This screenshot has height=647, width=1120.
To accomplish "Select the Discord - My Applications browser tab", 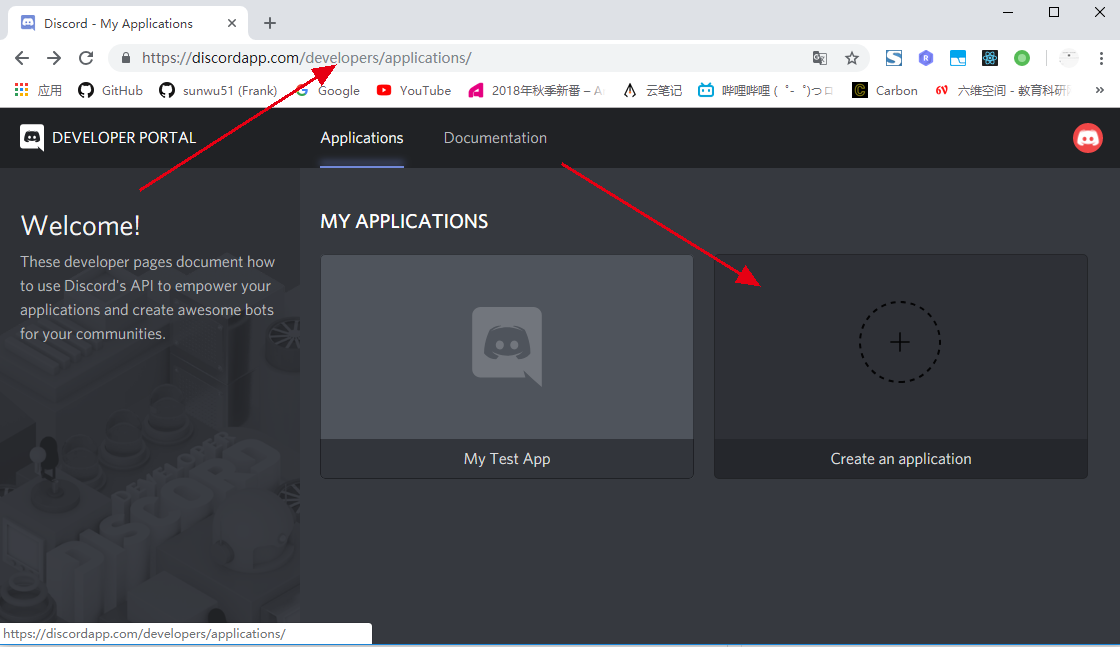I will (x=129, y=23).
